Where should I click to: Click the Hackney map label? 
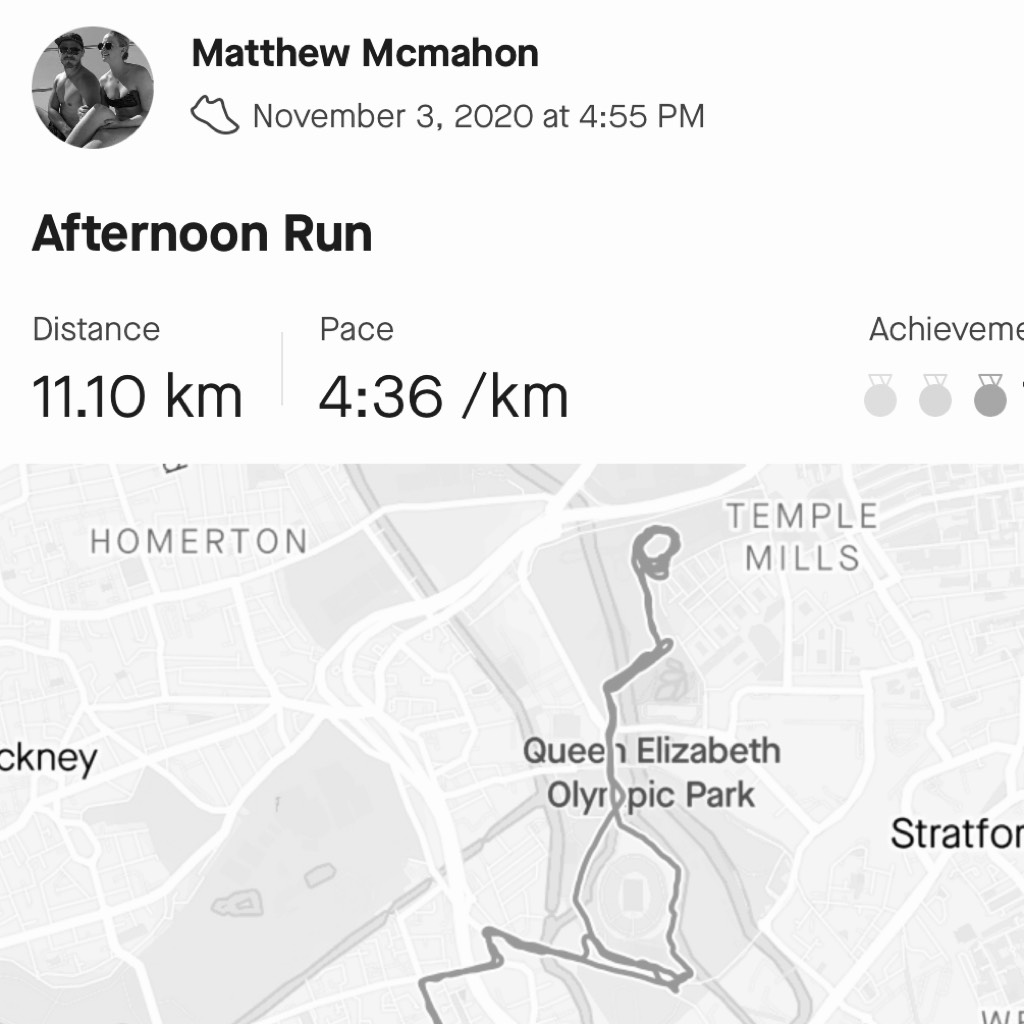[x=48, y=760]
